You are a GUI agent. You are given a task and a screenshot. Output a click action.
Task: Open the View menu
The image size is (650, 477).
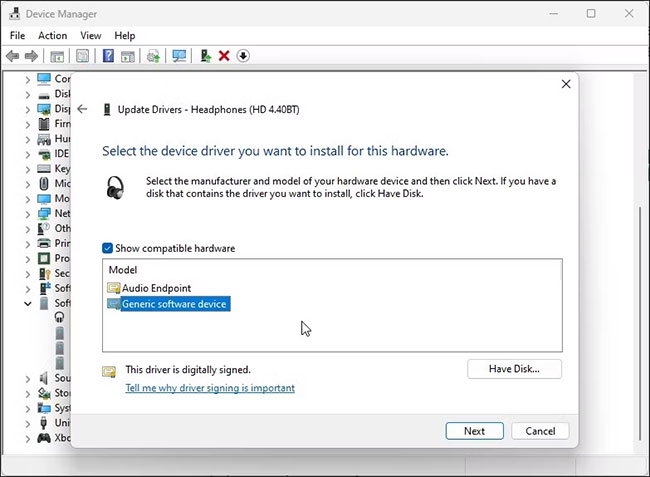91,35
